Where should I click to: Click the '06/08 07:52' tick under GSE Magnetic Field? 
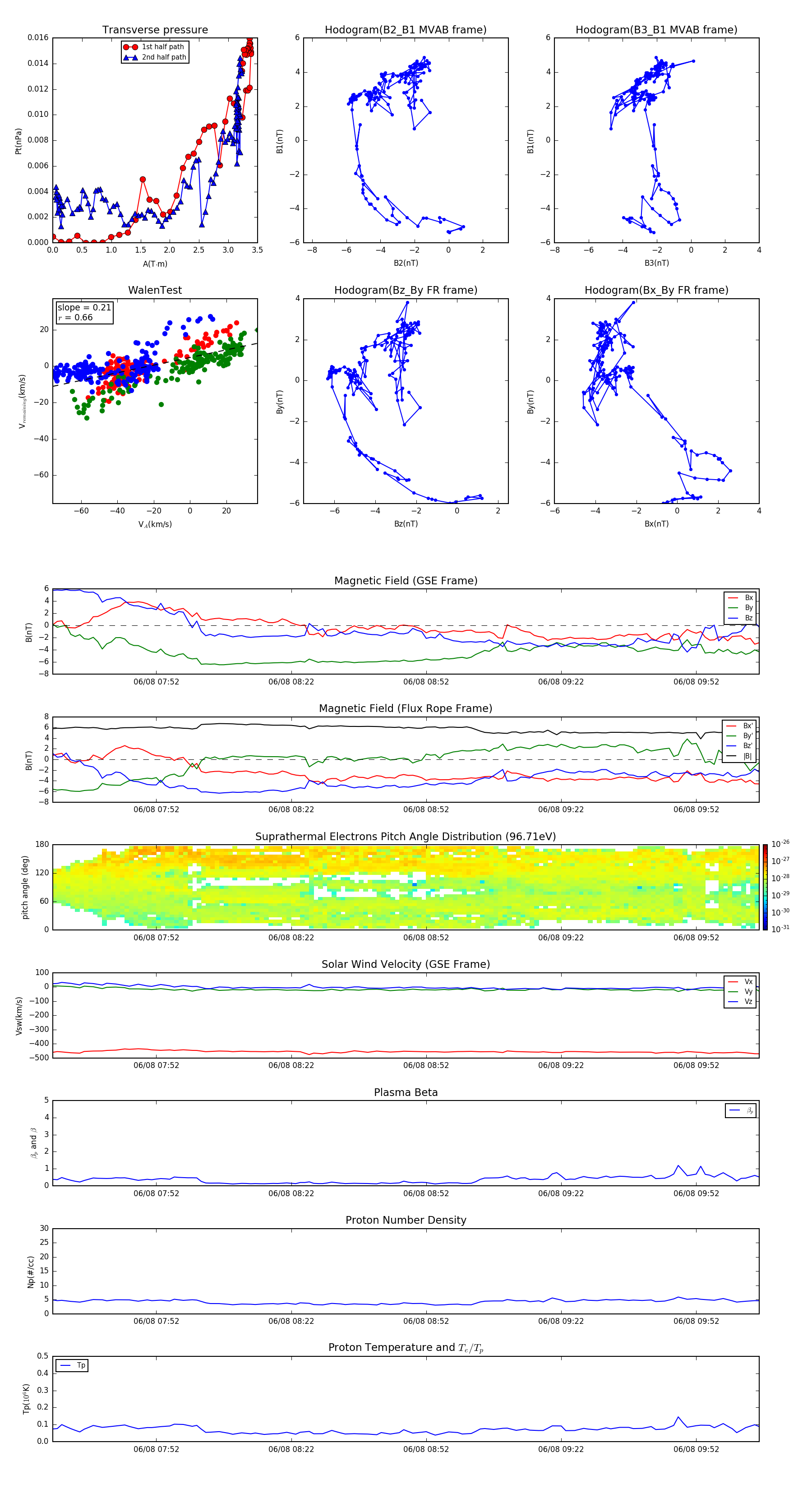point(156,682)
